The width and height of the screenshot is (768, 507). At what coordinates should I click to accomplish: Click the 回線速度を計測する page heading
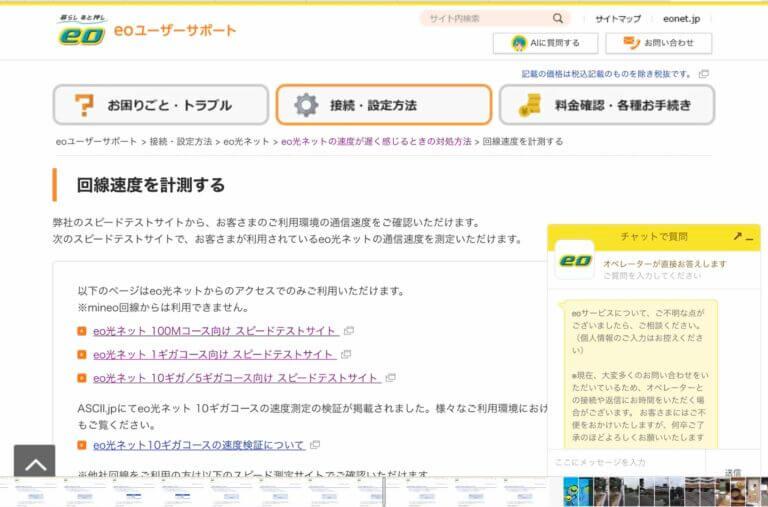[151, 185]
